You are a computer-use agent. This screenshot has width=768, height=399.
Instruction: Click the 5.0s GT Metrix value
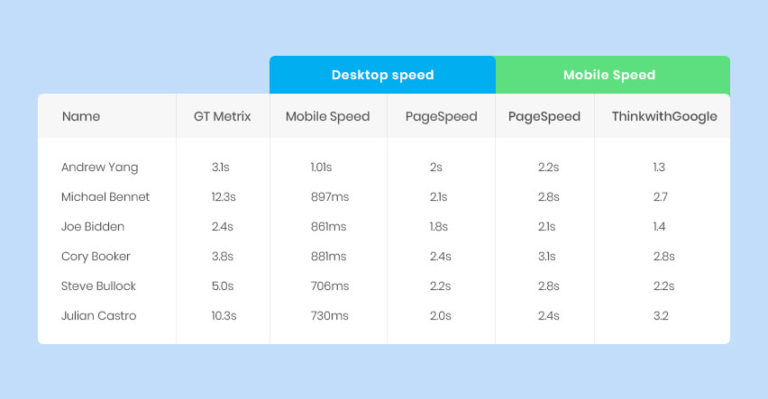click(222, 286)
